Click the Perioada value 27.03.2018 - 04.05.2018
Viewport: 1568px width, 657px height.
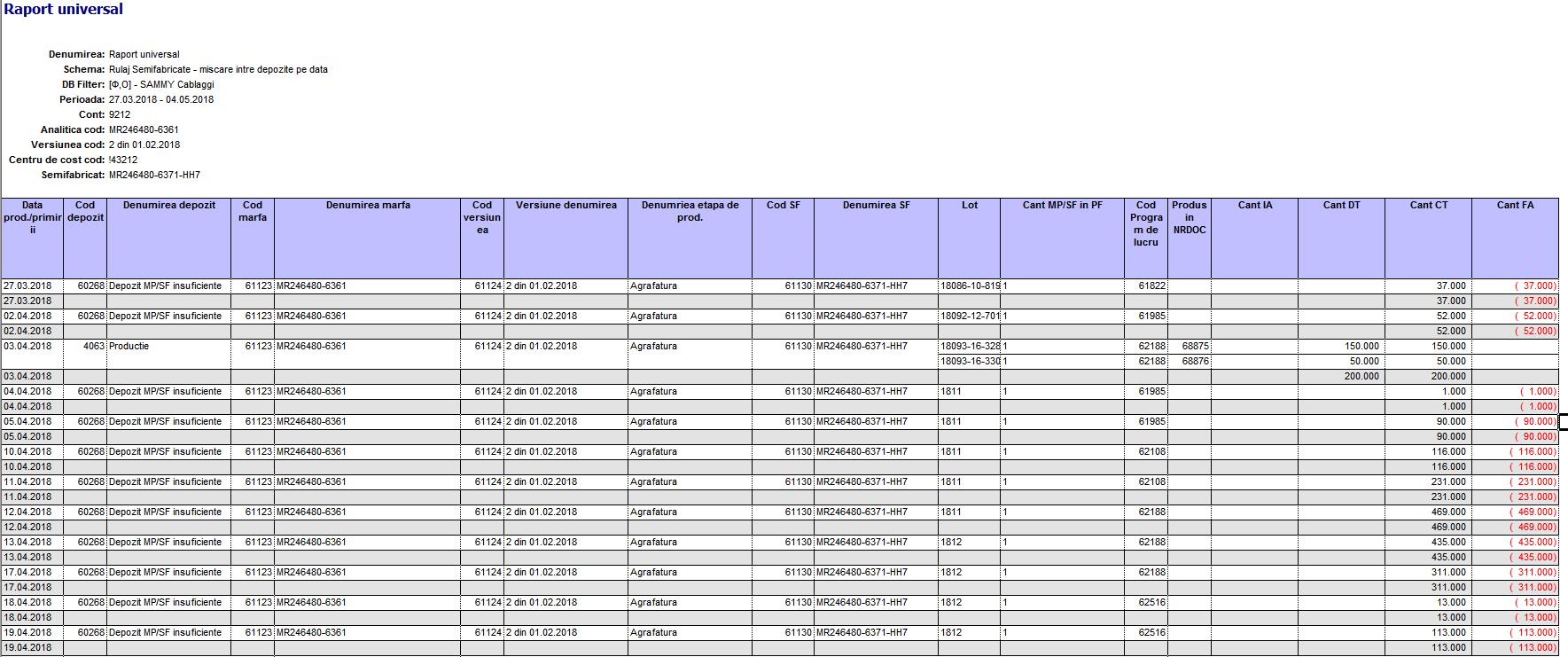tap(161, 99)
